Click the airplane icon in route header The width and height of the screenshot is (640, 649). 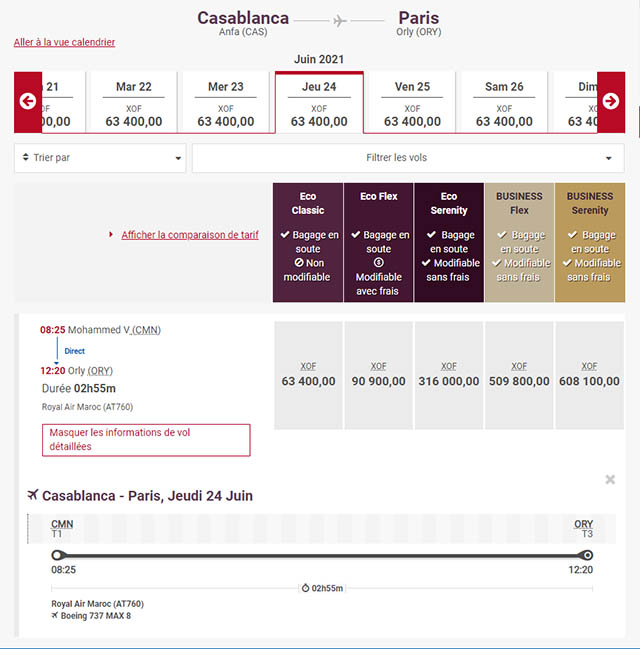(x=340, y=20)
